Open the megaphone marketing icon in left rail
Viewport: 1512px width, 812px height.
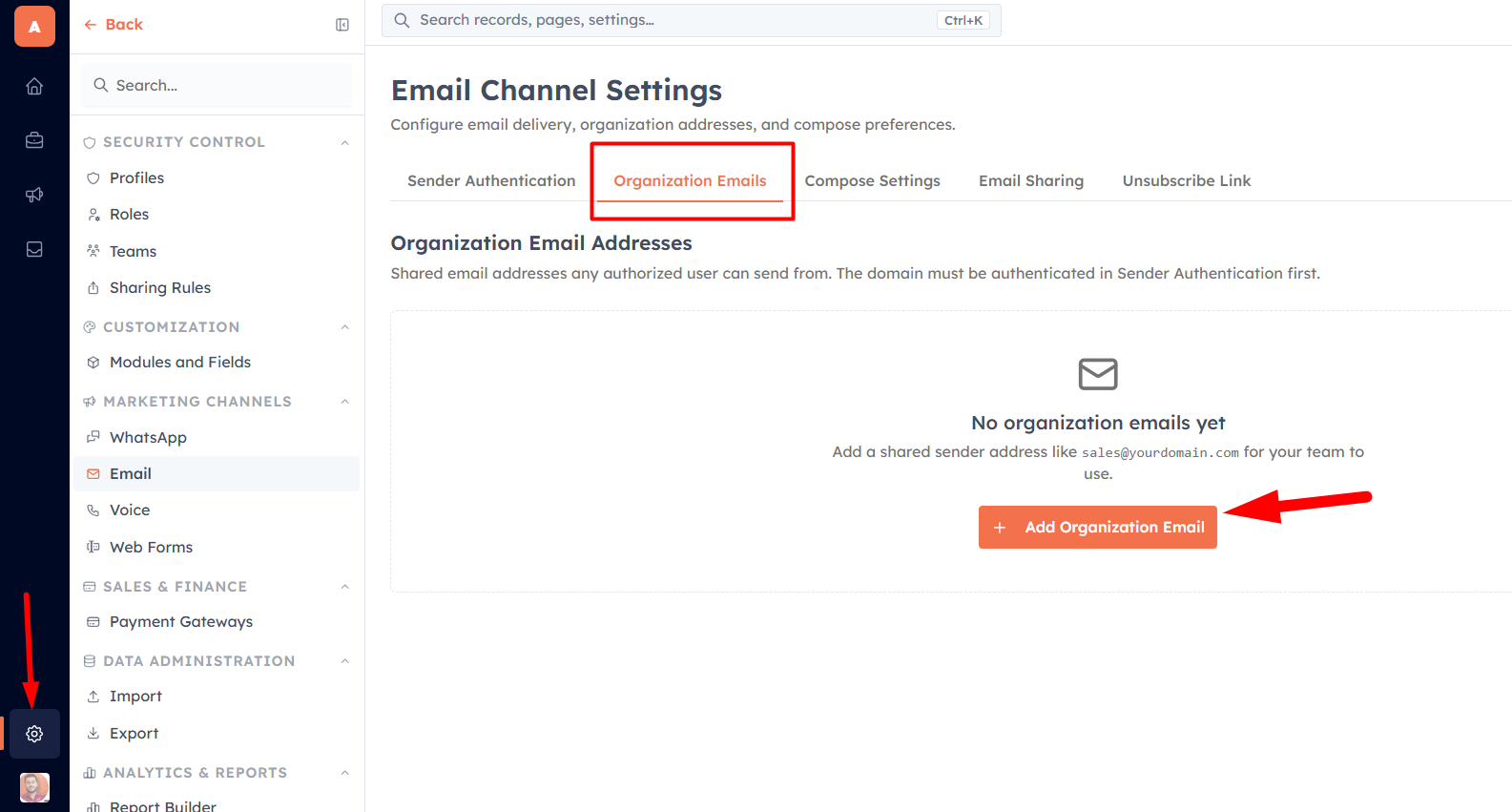[34, 195]
